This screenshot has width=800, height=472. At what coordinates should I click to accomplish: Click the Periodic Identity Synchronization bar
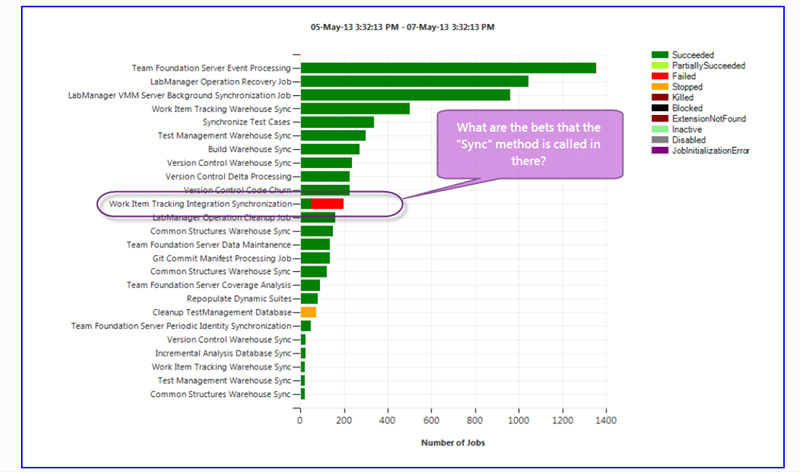click(x=306, y=326)
